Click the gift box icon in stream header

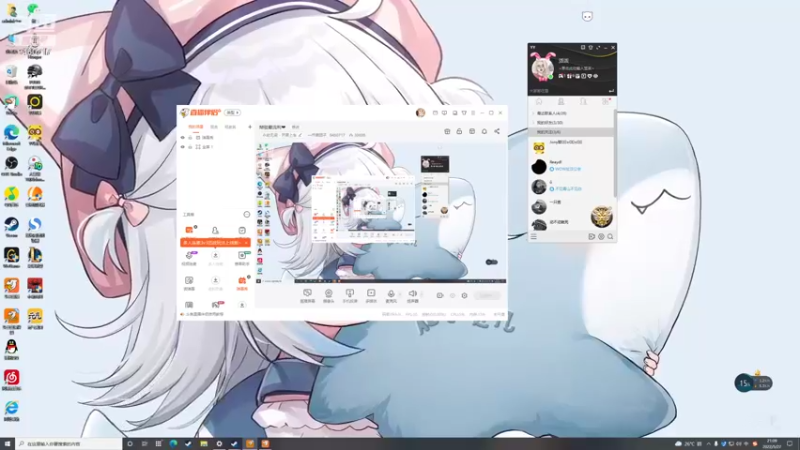click(x=447, y=132)
